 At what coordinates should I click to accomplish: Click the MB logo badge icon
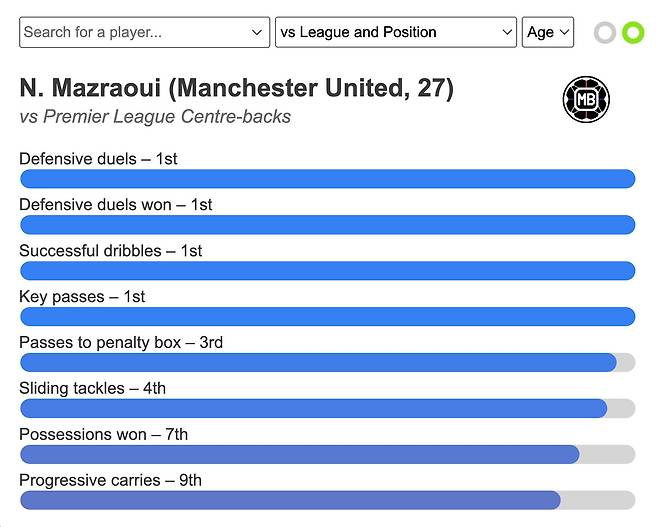point(586,100)
